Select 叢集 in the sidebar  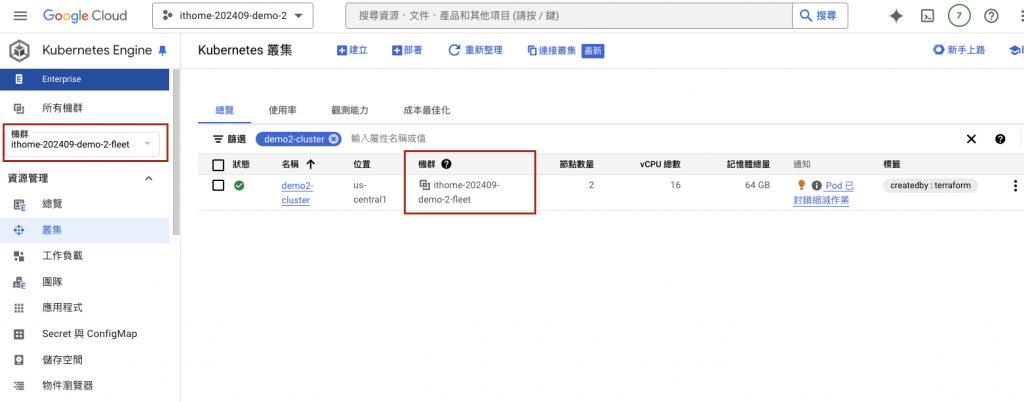[x=84, y=230]
